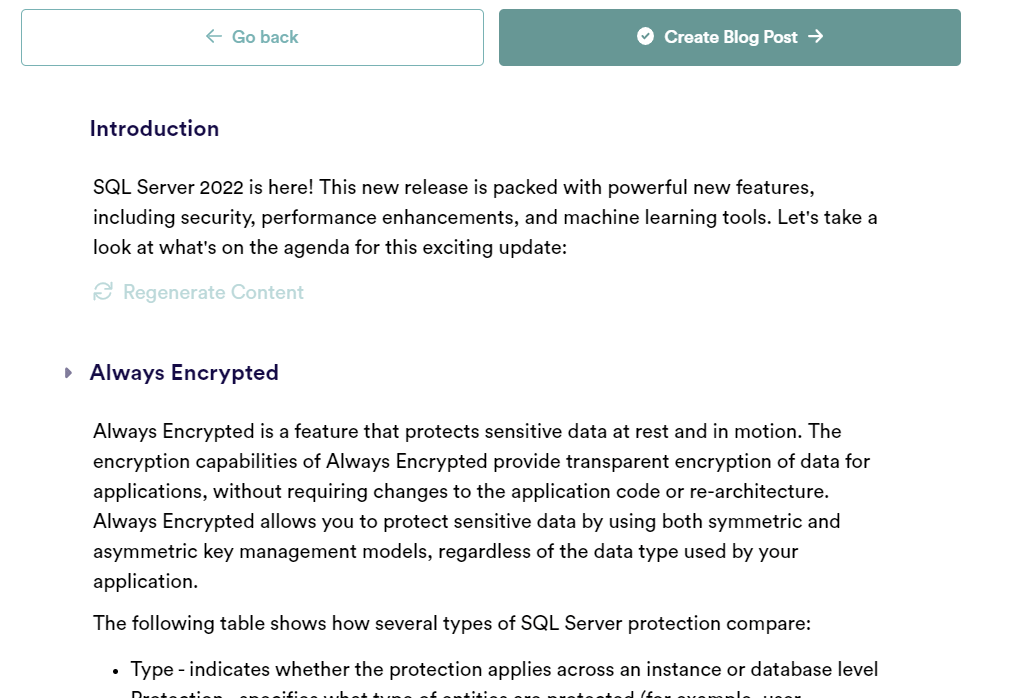Select the Introduction section heading

pos(154,129)
